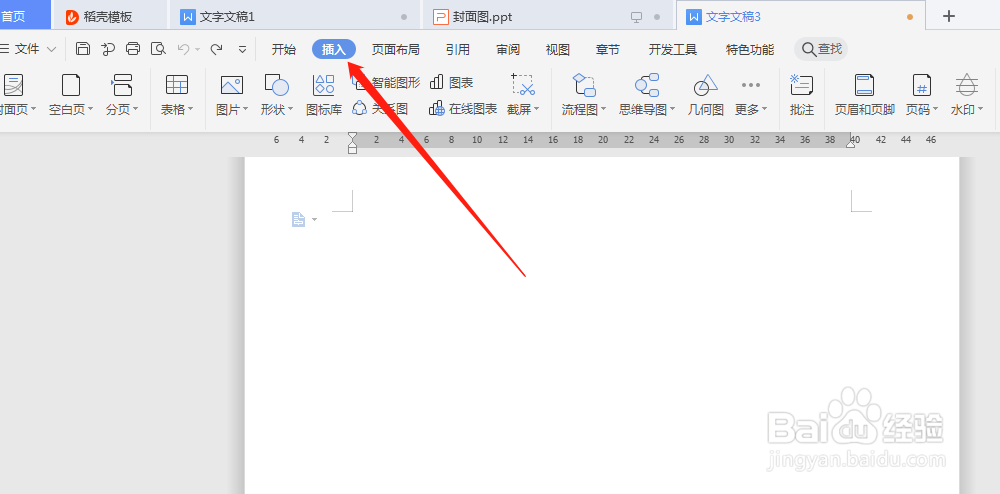The image size is (1000, 494).
Task: Click the plus new tab button
Action: [x=949, y=16]
